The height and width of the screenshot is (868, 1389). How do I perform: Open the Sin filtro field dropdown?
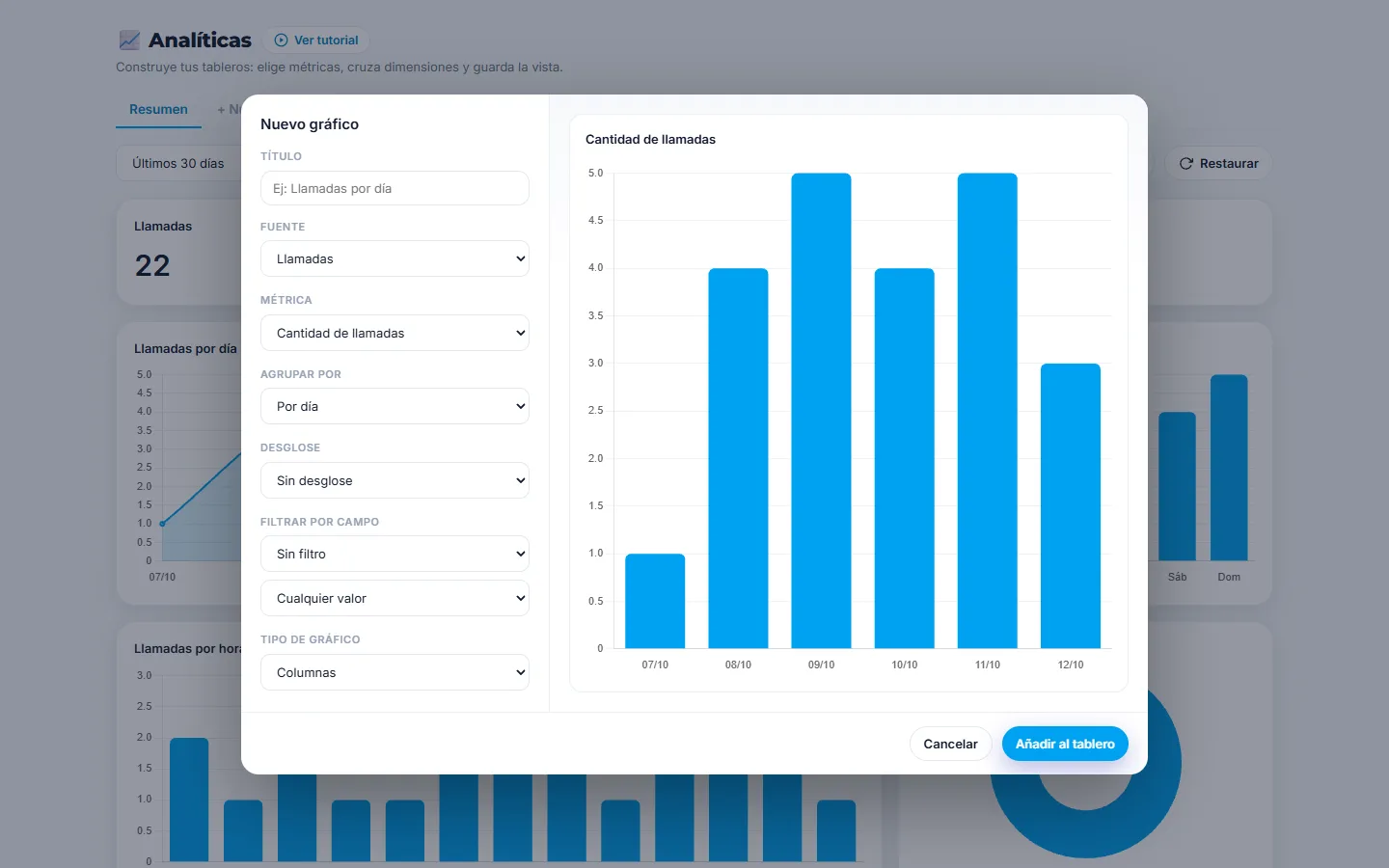point(395,554)
